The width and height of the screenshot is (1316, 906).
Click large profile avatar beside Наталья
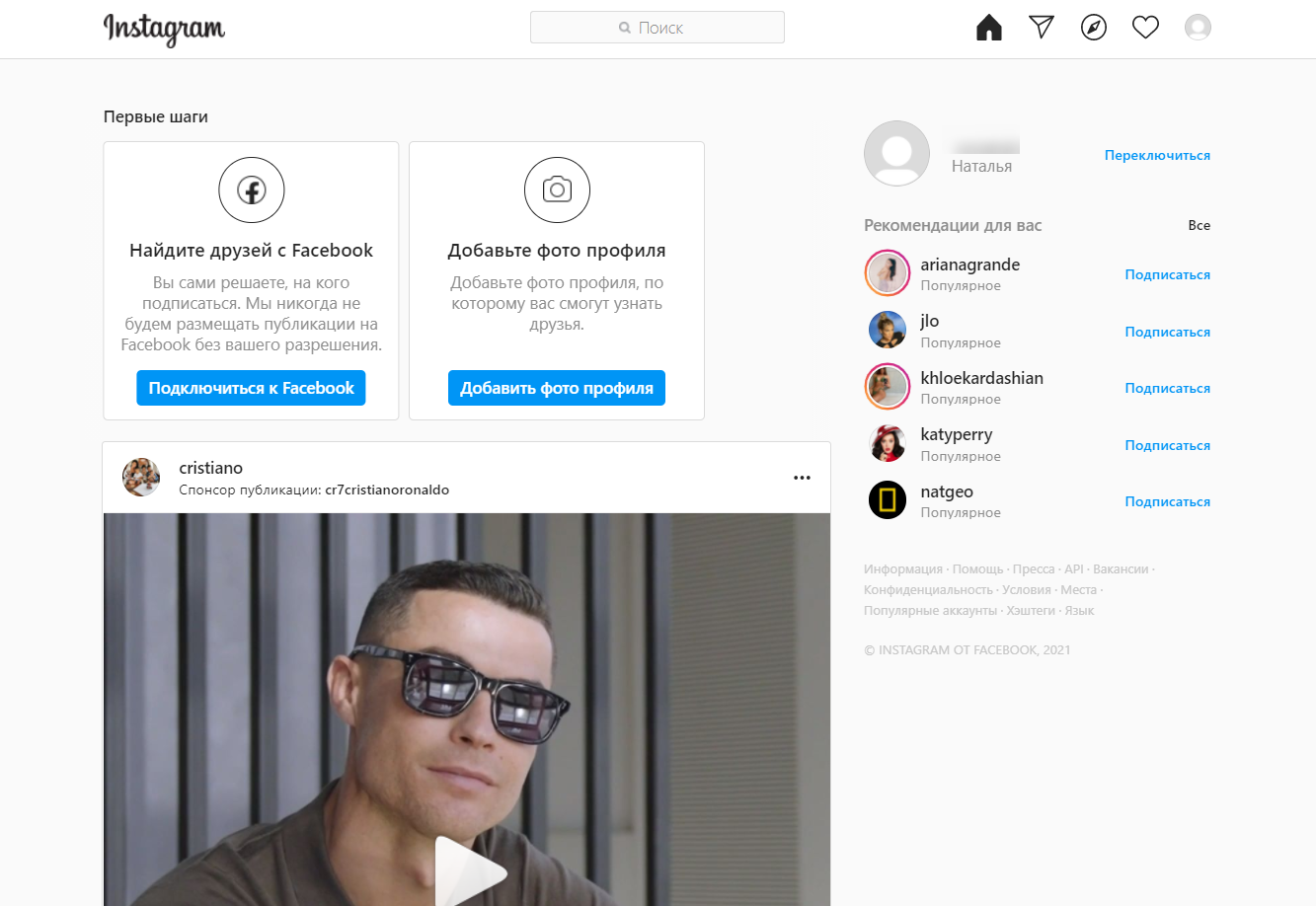896,154
